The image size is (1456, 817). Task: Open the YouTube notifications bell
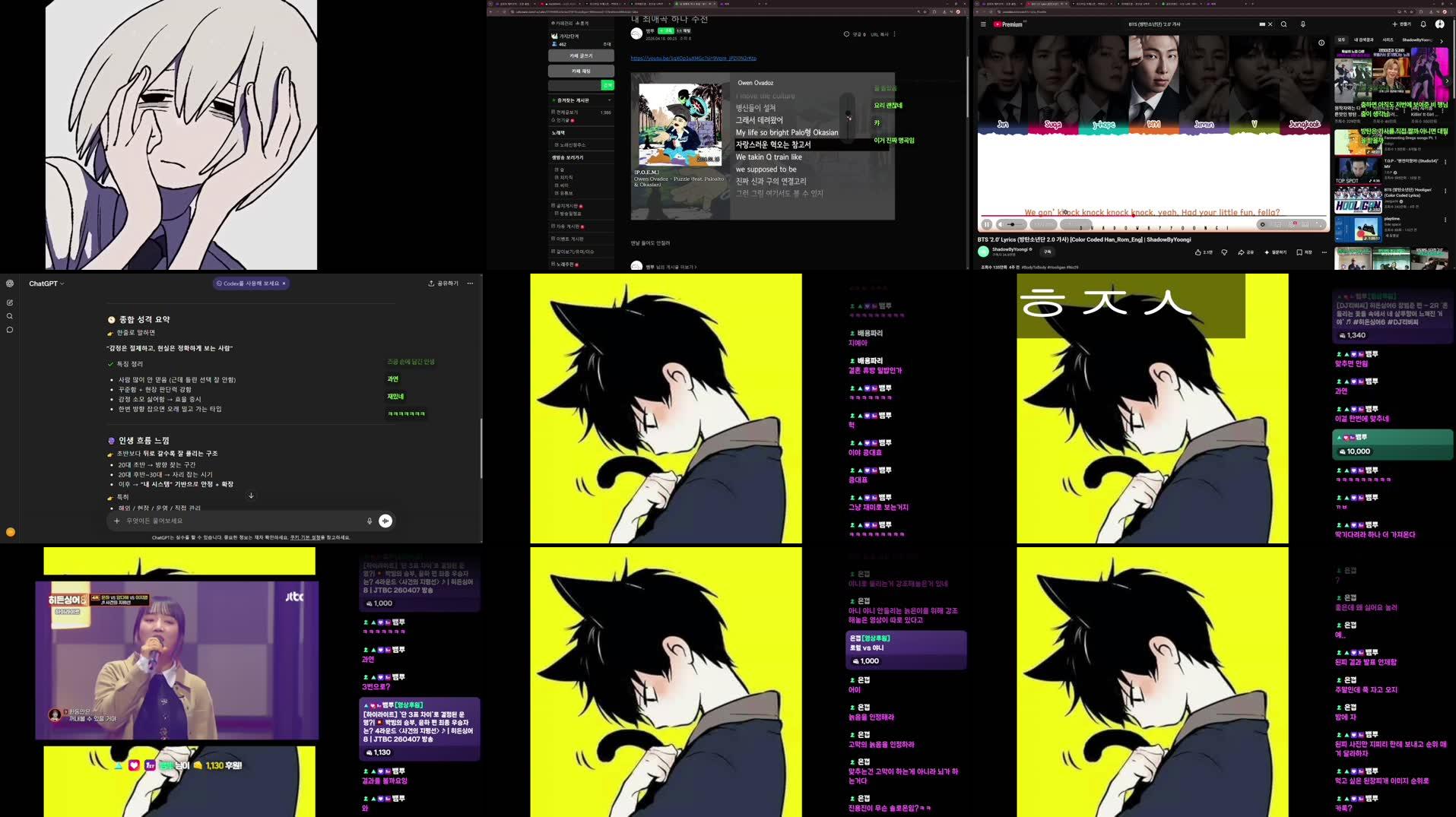click(x=1423, y=24)
